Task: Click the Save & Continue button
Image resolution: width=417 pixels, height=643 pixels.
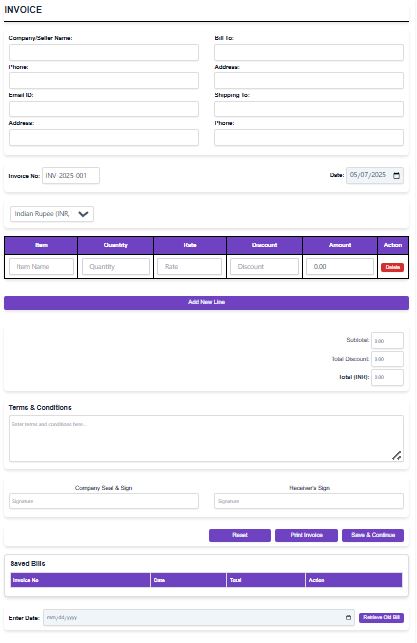Action: pos(373,535)
